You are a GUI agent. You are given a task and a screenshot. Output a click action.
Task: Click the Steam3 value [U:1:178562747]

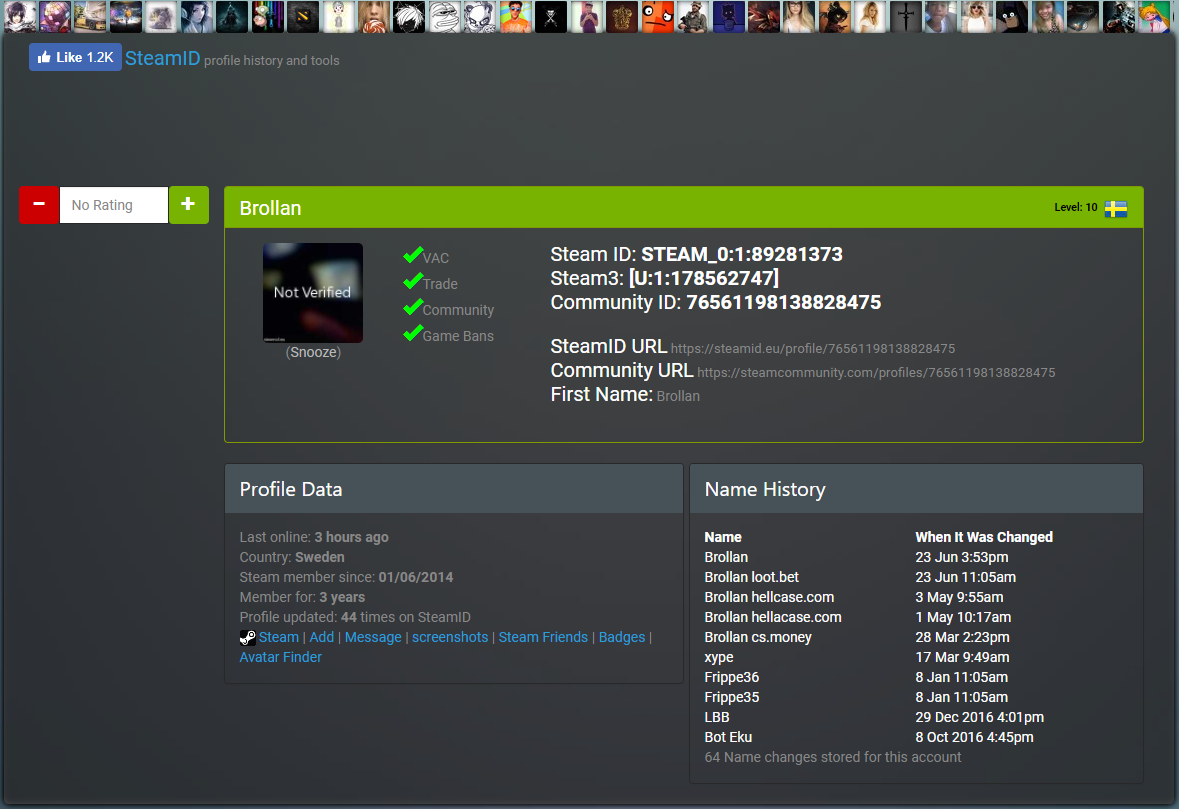[704, 278]
